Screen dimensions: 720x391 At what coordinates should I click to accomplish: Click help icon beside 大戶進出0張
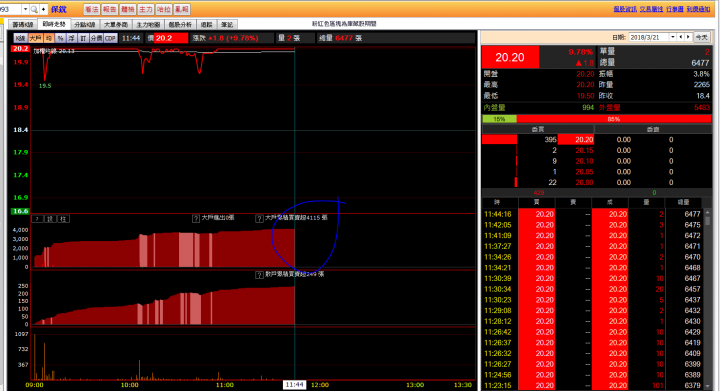(x=196, y=218)
